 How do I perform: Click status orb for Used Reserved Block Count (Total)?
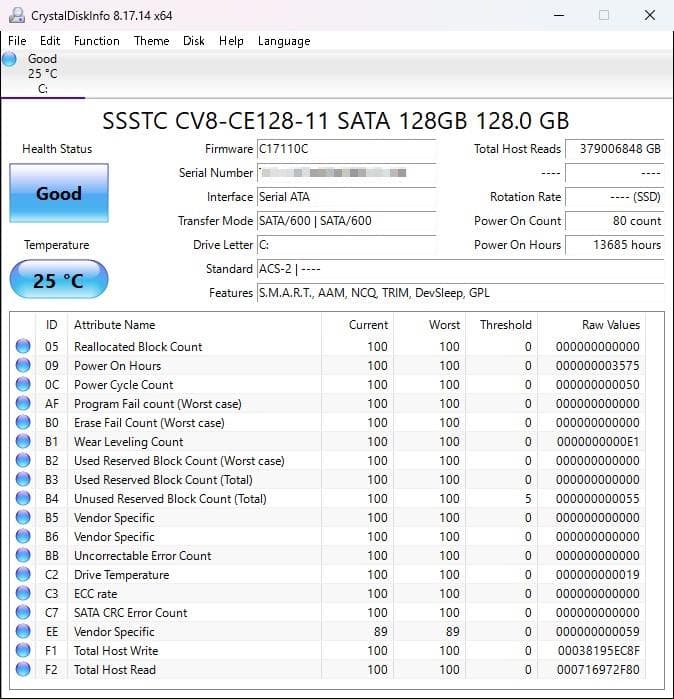pos(23,480)
